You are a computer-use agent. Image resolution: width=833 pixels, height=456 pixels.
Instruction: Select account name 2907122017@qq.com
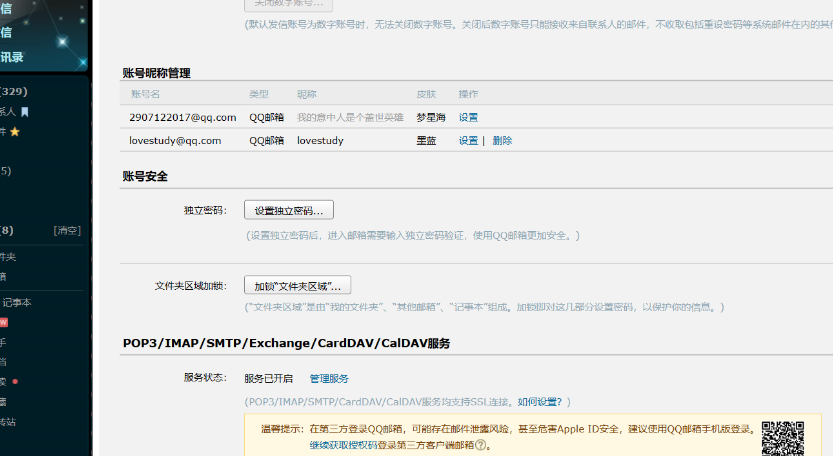tap(183, 117)
